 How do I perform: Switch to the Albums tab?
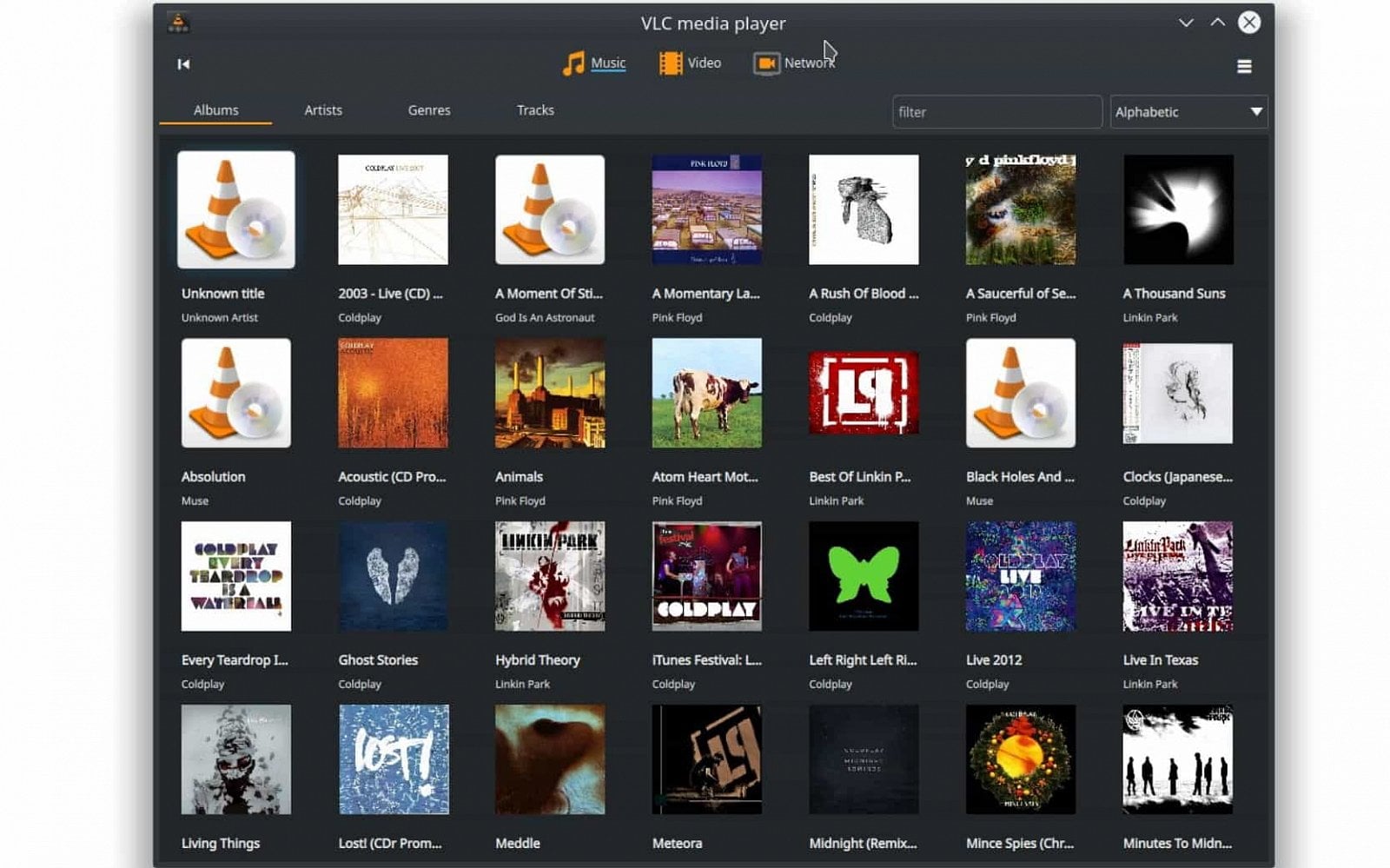pos(215,110)
